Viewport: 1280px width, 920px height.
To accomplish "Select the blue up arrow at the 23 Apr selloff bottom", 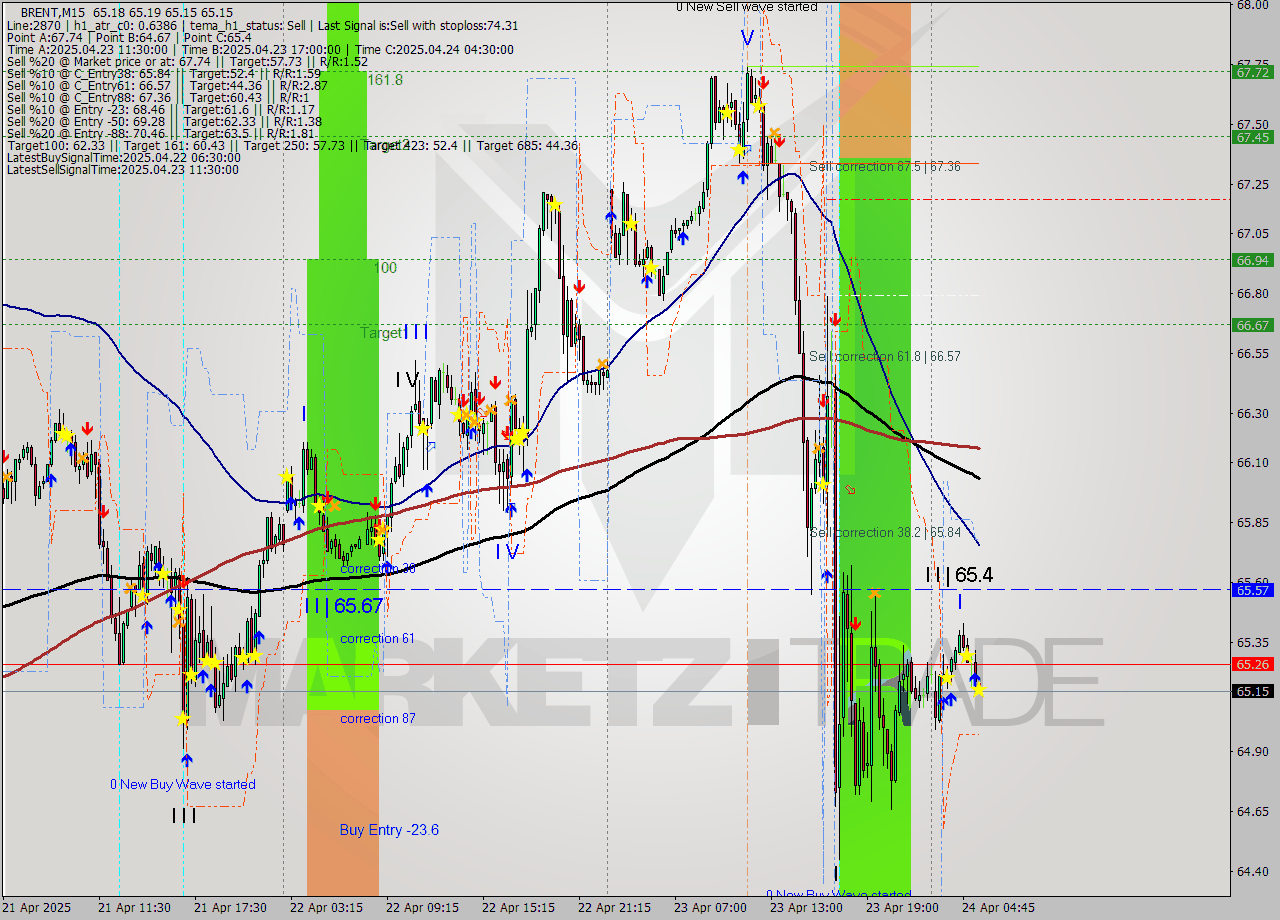I will [826, 576].
